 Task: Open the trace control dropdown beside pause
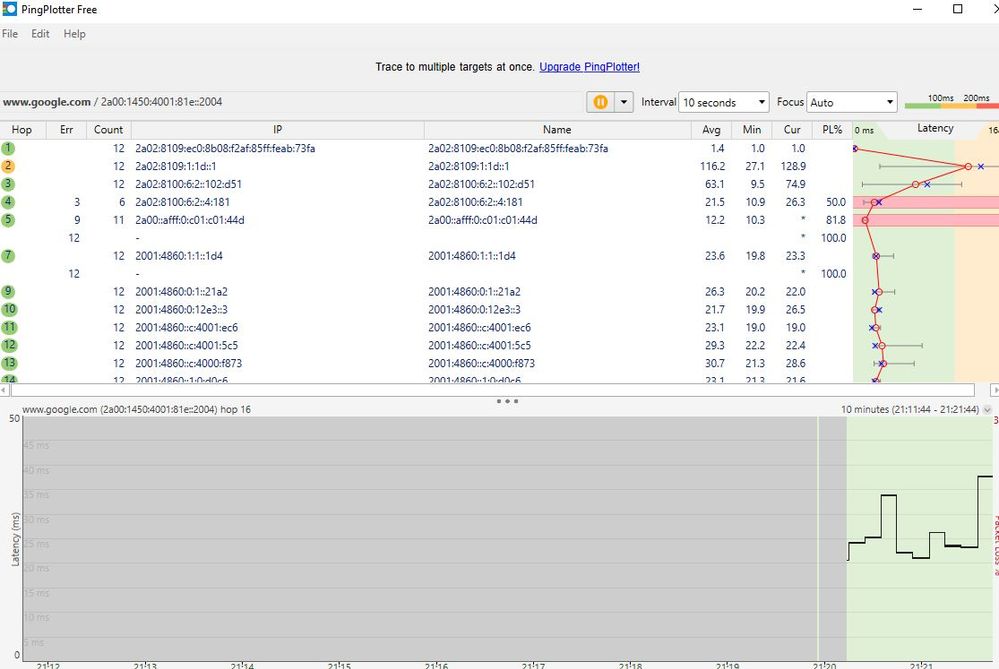621,102
